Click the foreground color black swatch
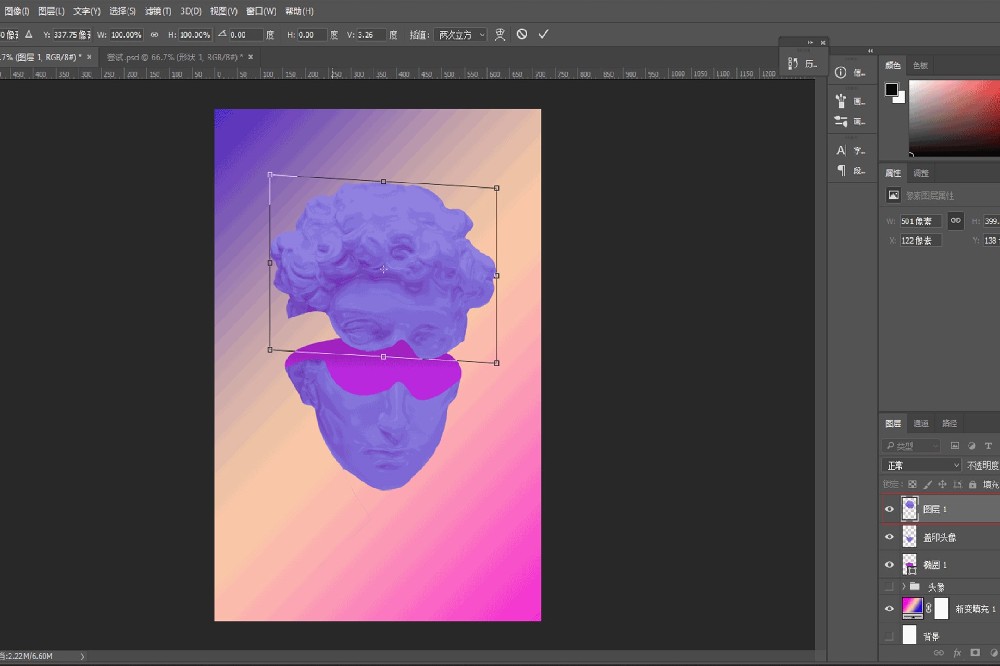Screen dimensions: 1000x666 coord(891,89)
